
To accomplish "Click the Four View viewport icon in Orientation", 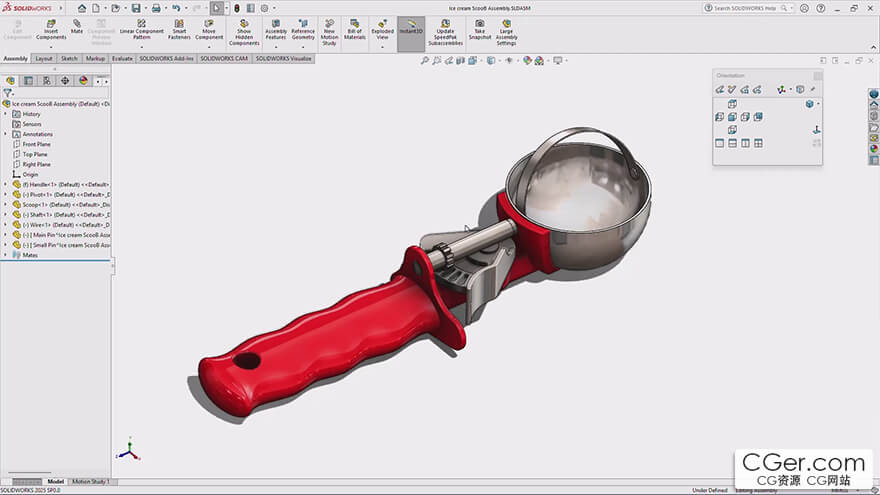I will point(758,143).
